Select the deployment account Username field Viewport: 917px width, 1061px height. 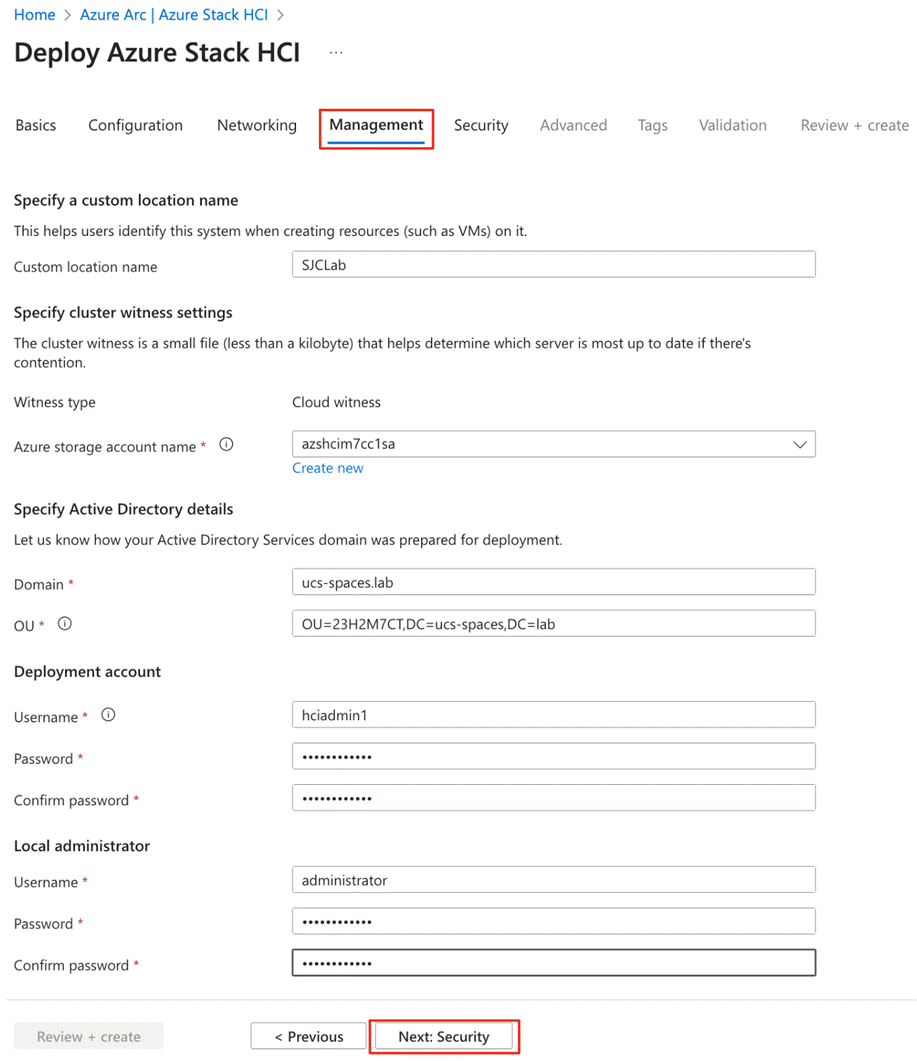[x=554, y=715]
